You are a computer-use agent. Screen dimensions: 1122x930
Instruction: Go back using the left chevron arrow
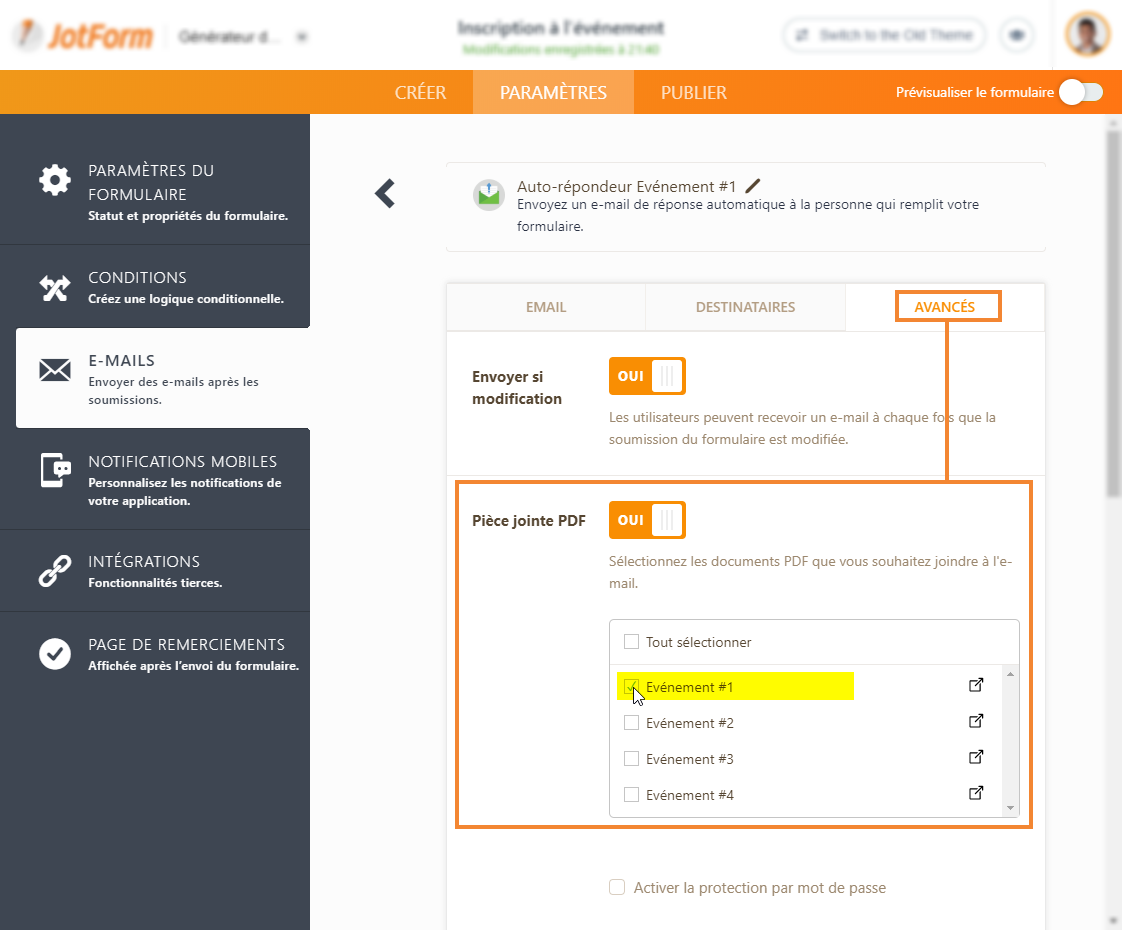click(x=385, y=193)
